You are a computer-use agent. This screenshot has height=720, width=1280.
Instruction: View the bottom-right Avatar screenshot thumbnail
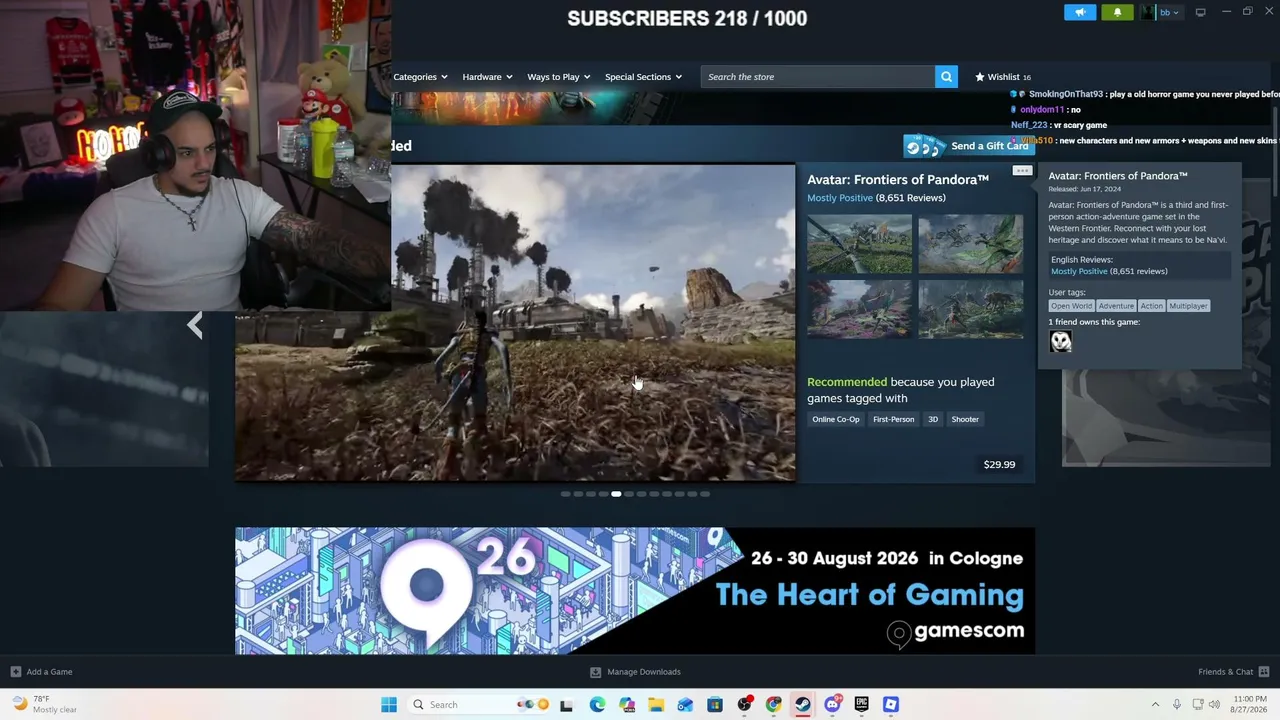[971, 309]
